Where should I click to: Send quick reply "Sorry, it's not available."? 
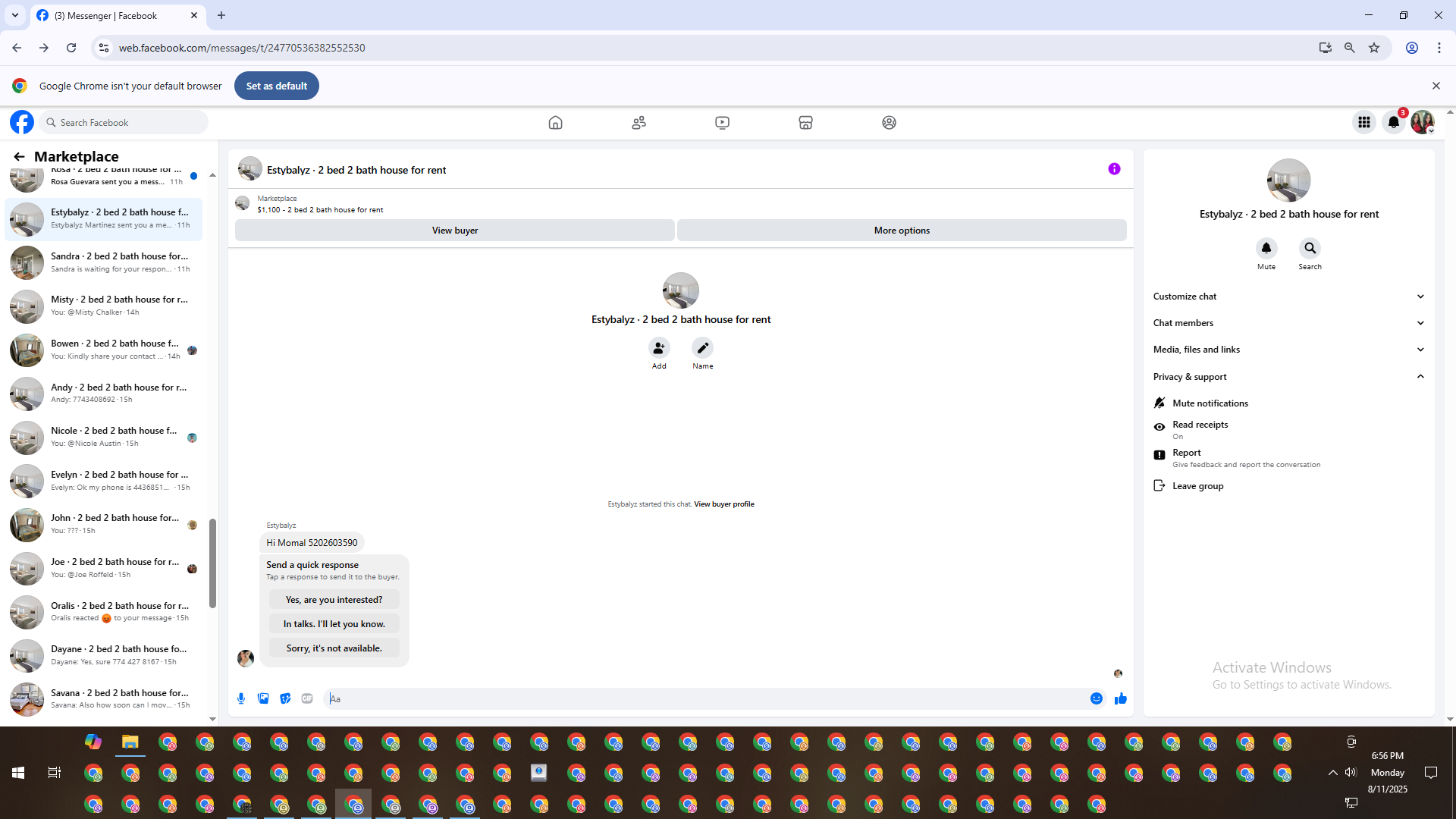[334, 648]
